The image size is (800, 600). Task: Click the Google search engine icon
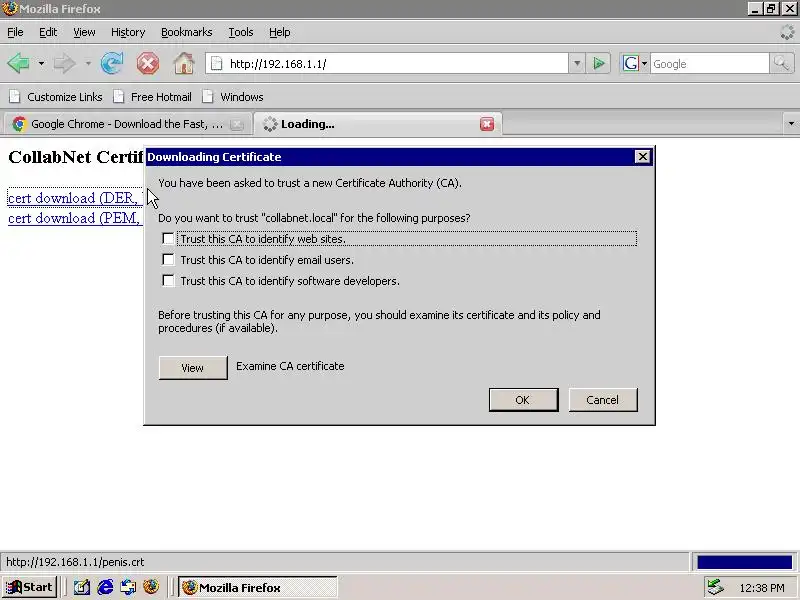(x=631, y=64)
